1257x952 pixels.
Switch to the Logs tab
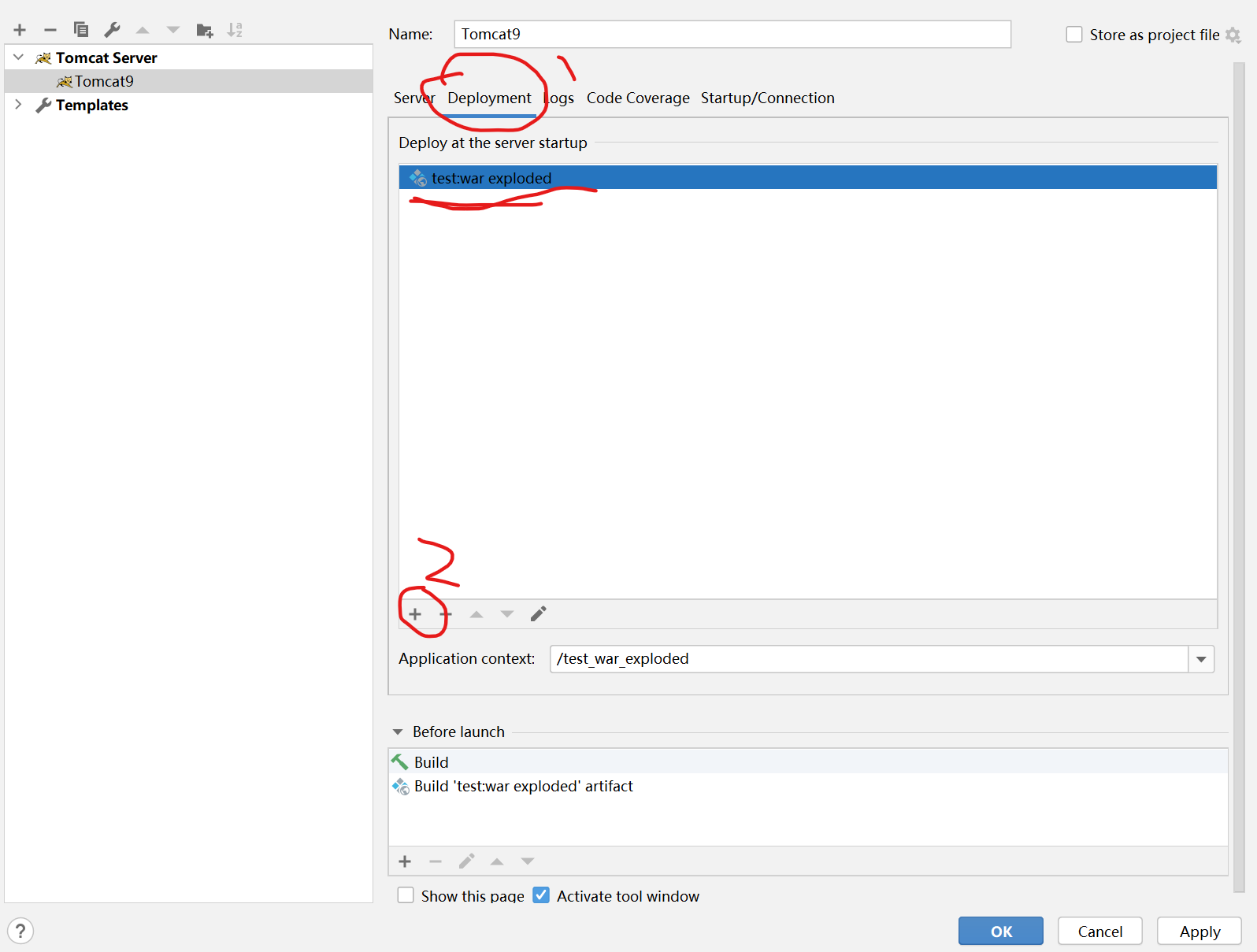coord(559,98)
